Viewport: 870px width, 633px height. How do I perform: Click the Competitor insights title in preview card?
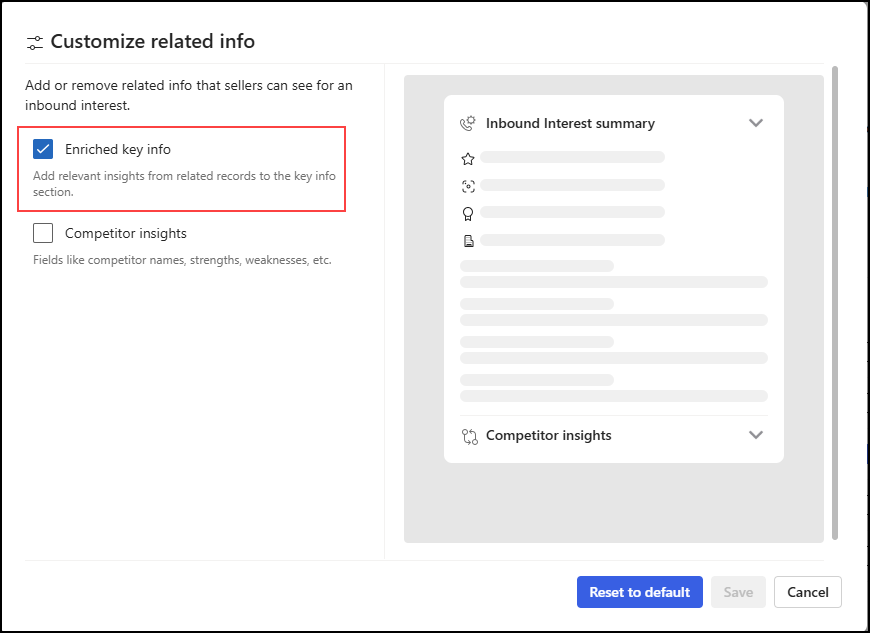pyautogui.click(x=549, y=435)
